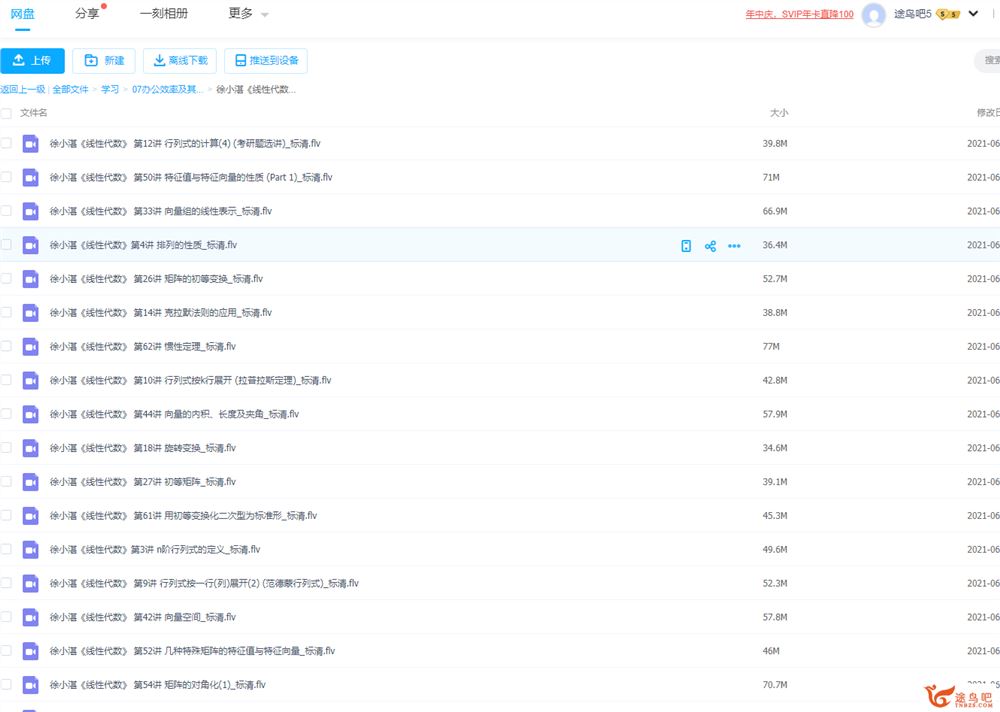Click push-to-device icon on the 第4讲 row
Image resolution: width=1000 pixels, height=712 pixels.
click(686, 246)
